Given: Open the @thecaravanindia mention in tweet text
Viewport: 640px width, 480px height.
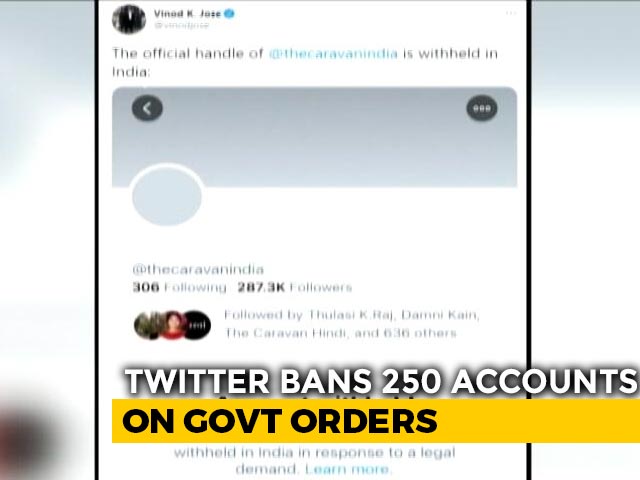Looking at the screenshot, I should click(x=333, y=54).
